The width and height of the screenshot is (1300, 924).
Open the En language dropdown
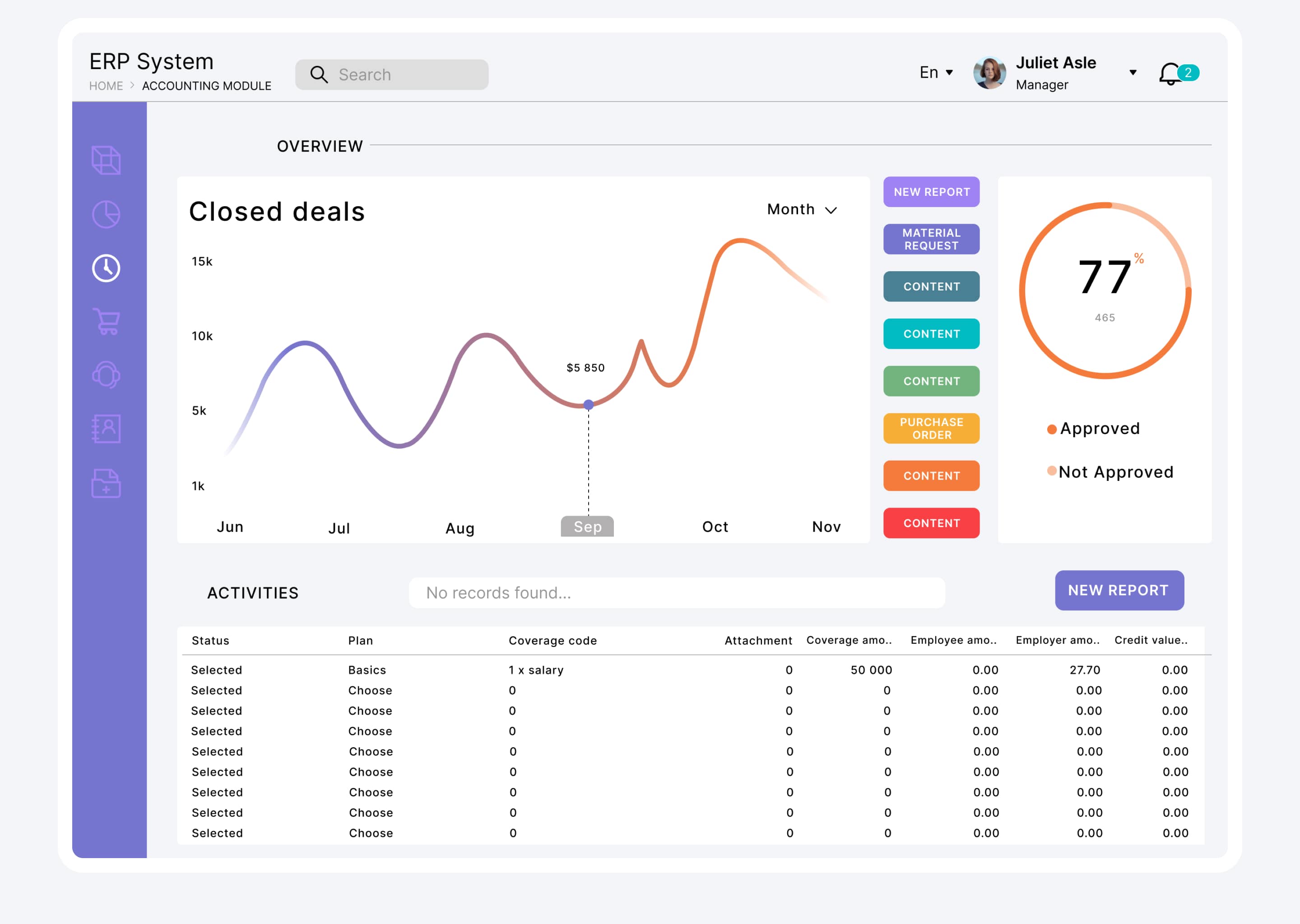click(x=936, y=72)
